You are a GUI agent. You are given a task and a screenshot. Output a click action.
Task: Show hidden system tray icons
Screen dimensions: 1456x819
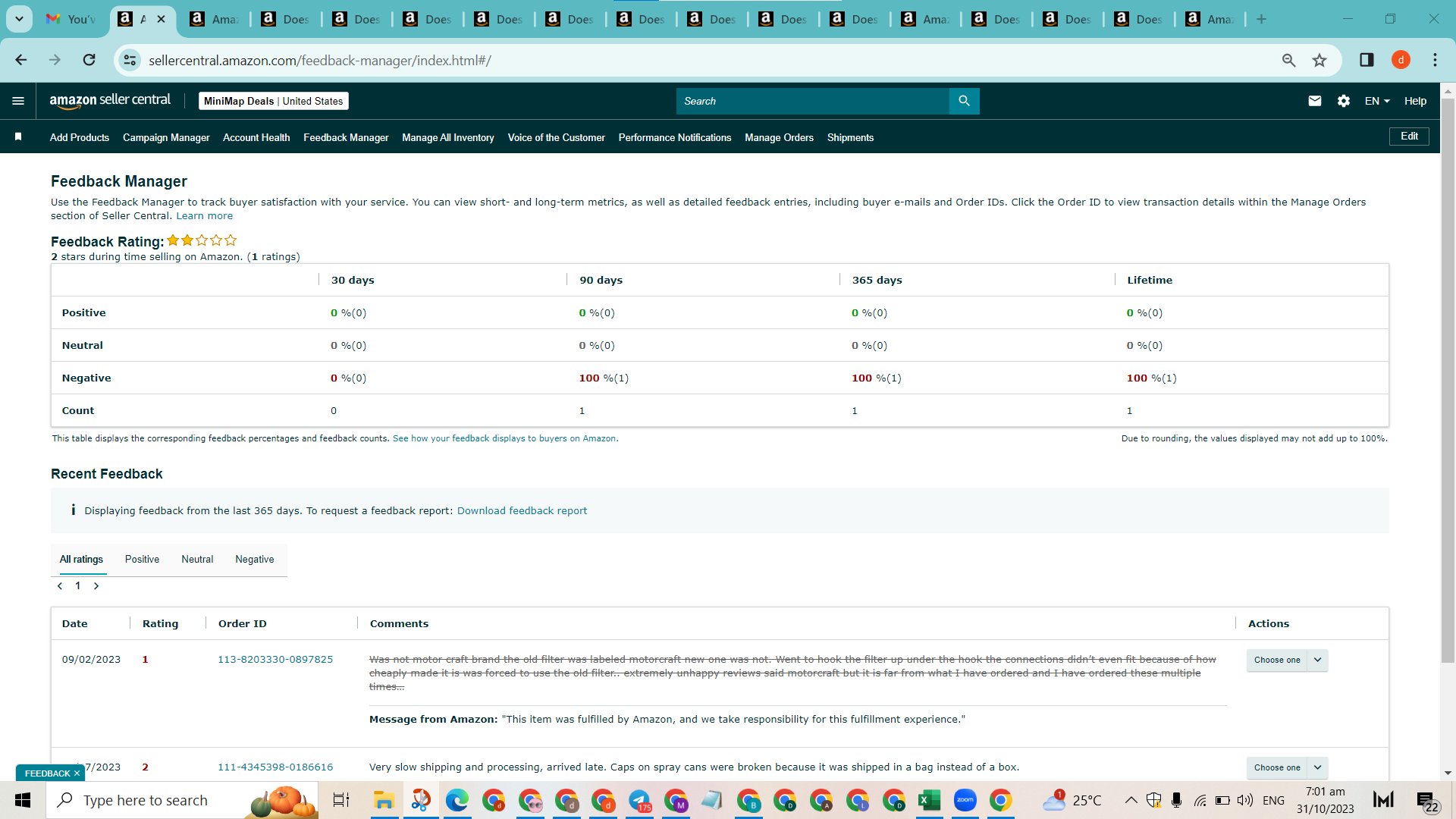click(x=1131, y=800)
